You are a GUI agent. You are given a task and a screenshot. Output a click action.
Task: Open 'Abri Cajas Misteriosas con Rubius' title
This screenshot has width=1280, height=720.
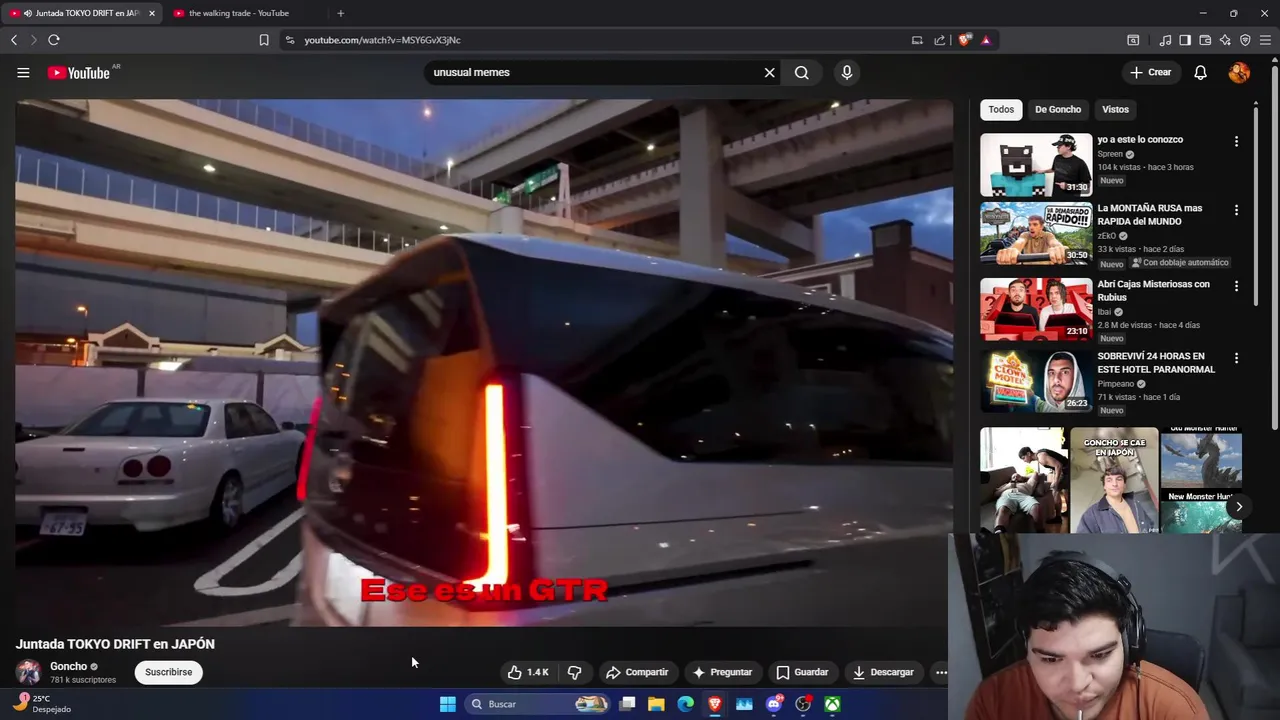click(1153, 290)
